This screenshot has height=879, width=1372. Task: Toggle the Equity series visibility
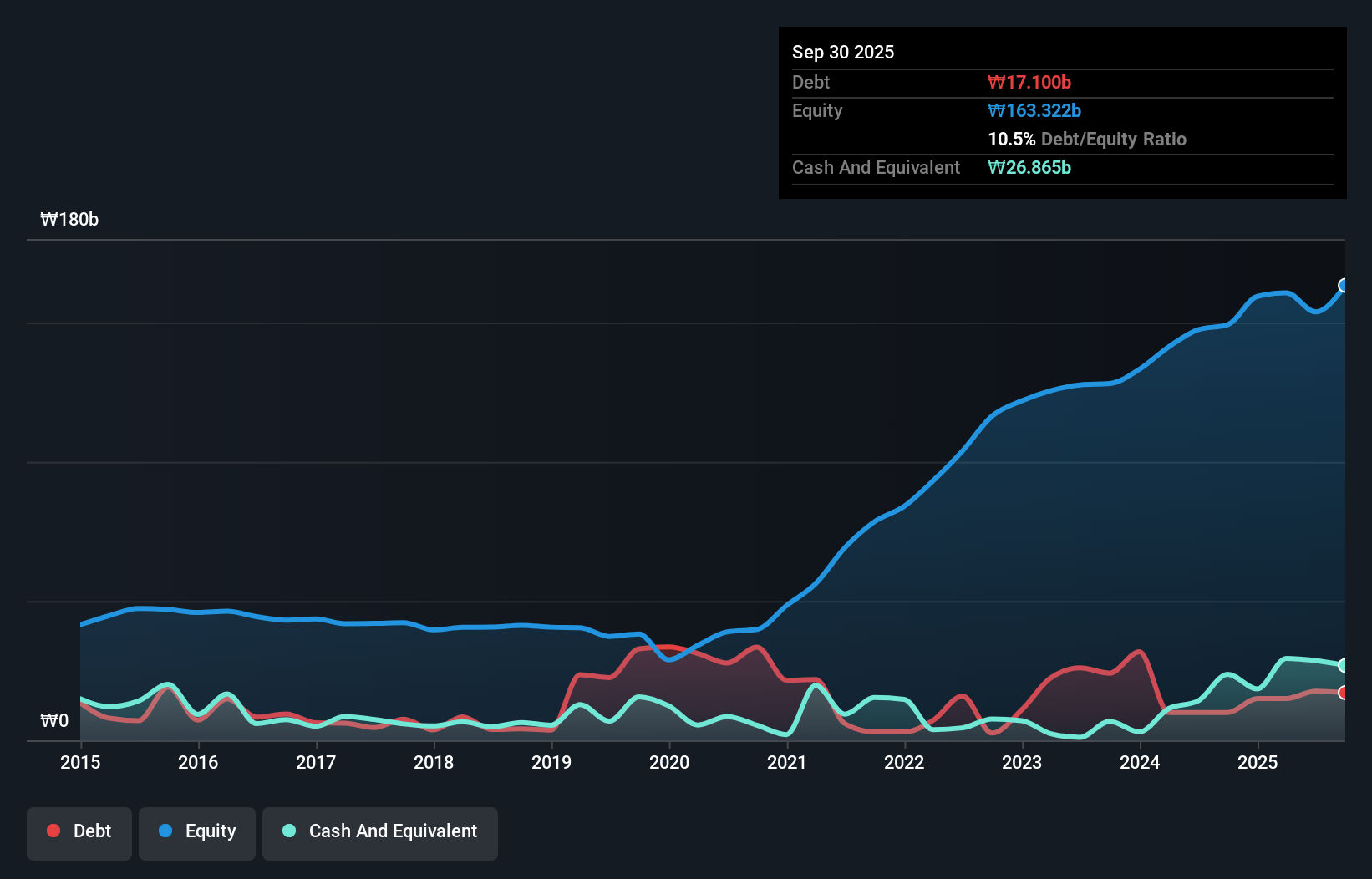tap(196, 831)
